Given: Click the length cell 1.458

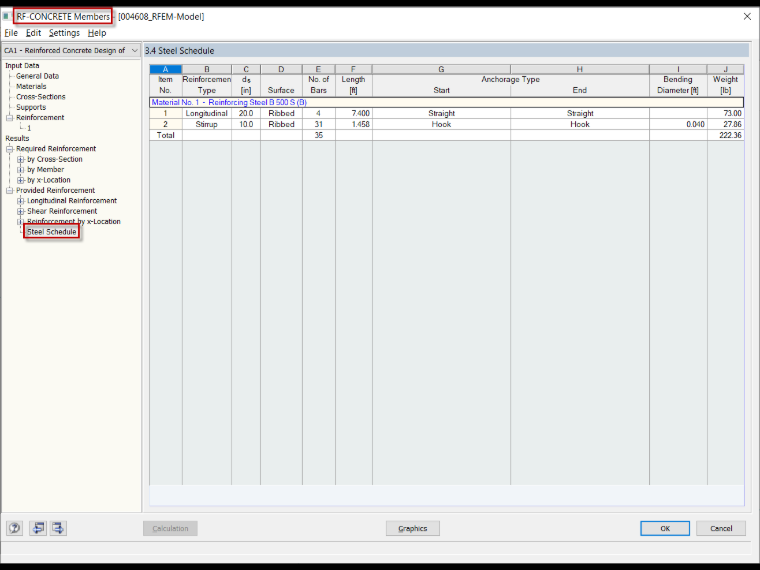Looking at the screenshot, I should pyautogui.click(x=354, y=125).
